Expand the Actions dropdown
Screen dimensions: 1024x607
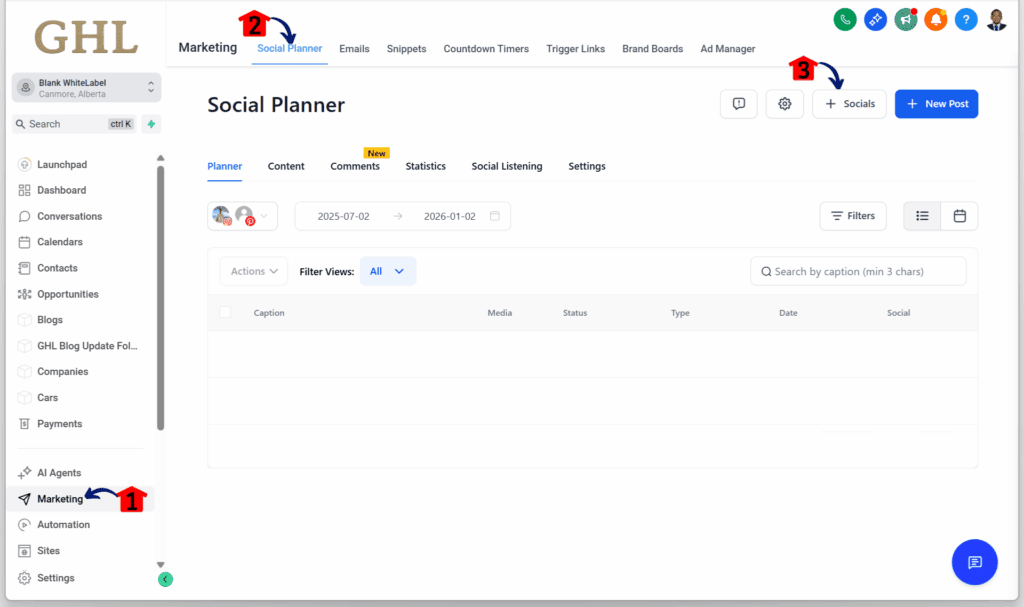pyautogui.click(x=253, y=270)
